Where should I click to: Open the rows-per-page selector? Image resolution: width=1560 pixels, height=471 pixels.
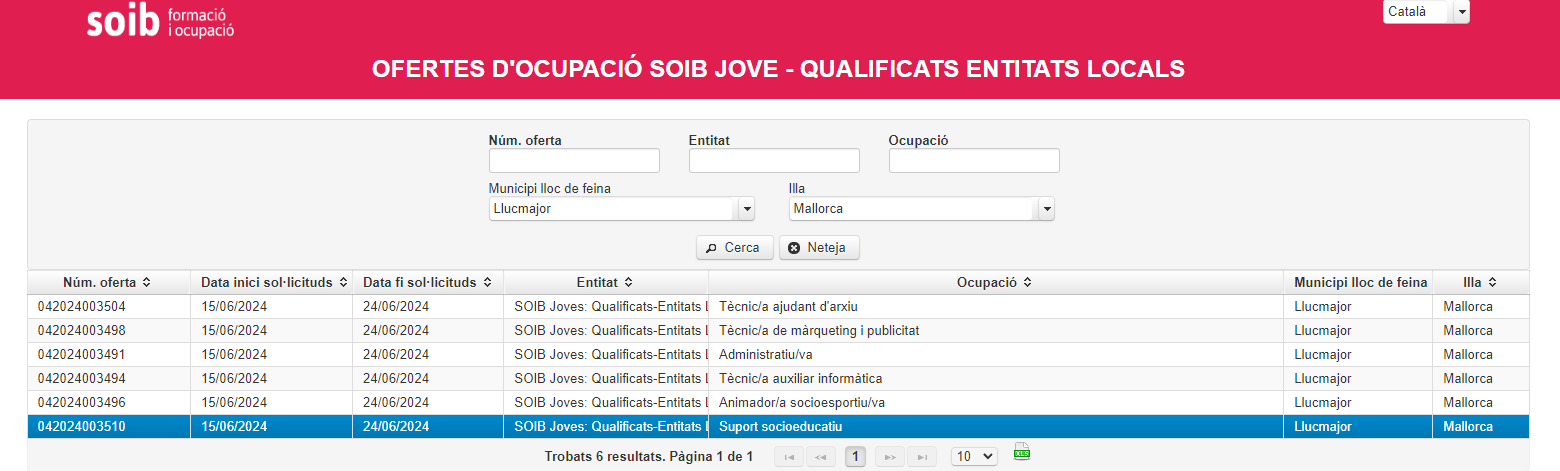(974, 456)
